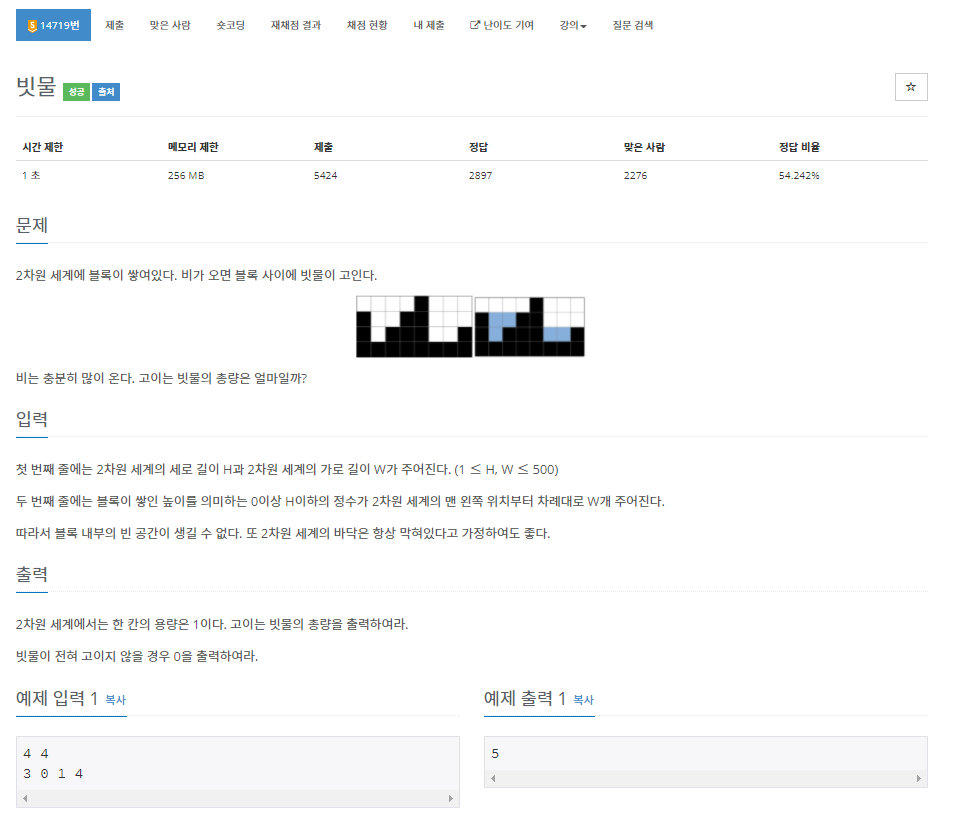Click the blue 출처 badge
Screen dimensions: 968x822
[x=106, y=92]
